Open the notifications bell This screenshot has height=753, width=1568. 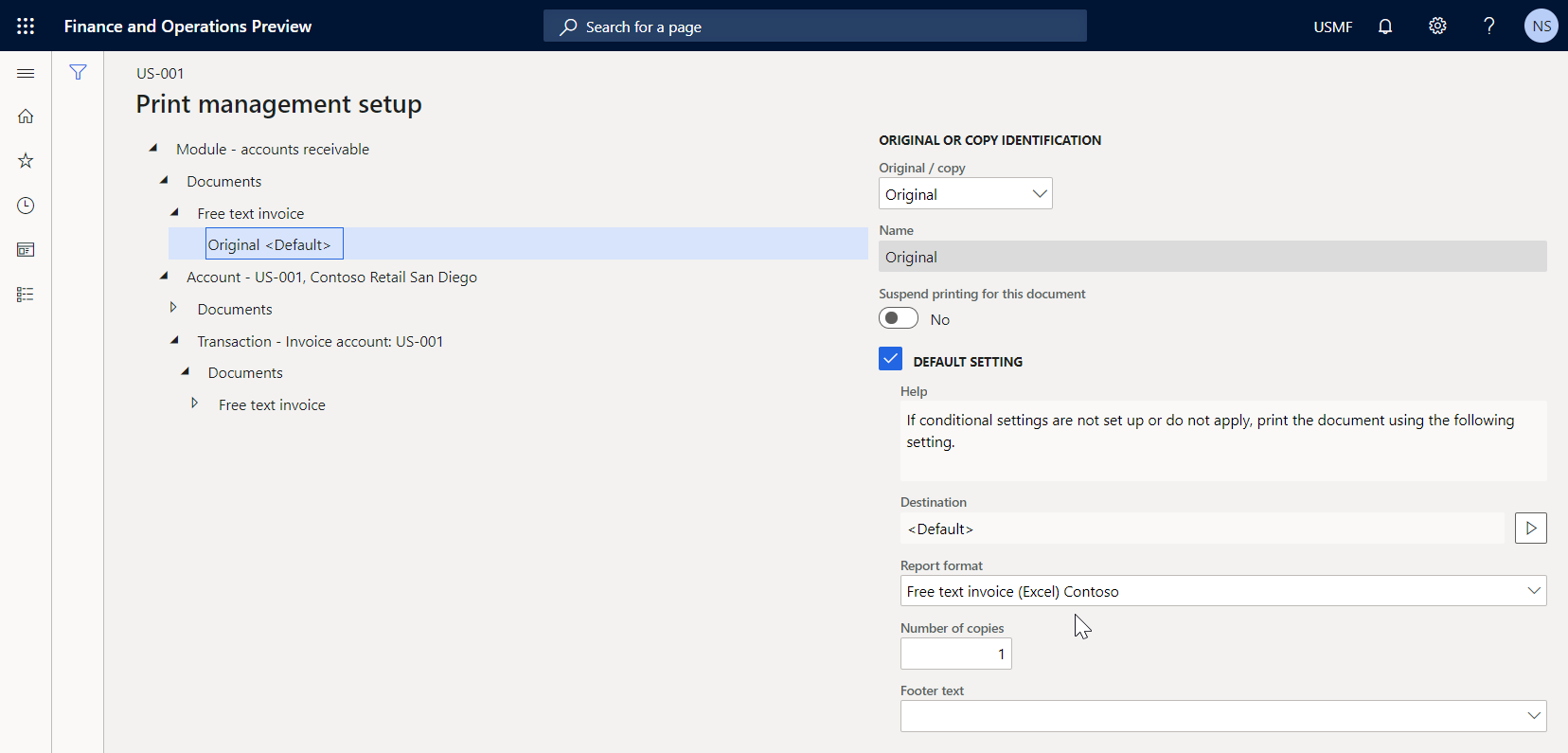[1385, 27]
